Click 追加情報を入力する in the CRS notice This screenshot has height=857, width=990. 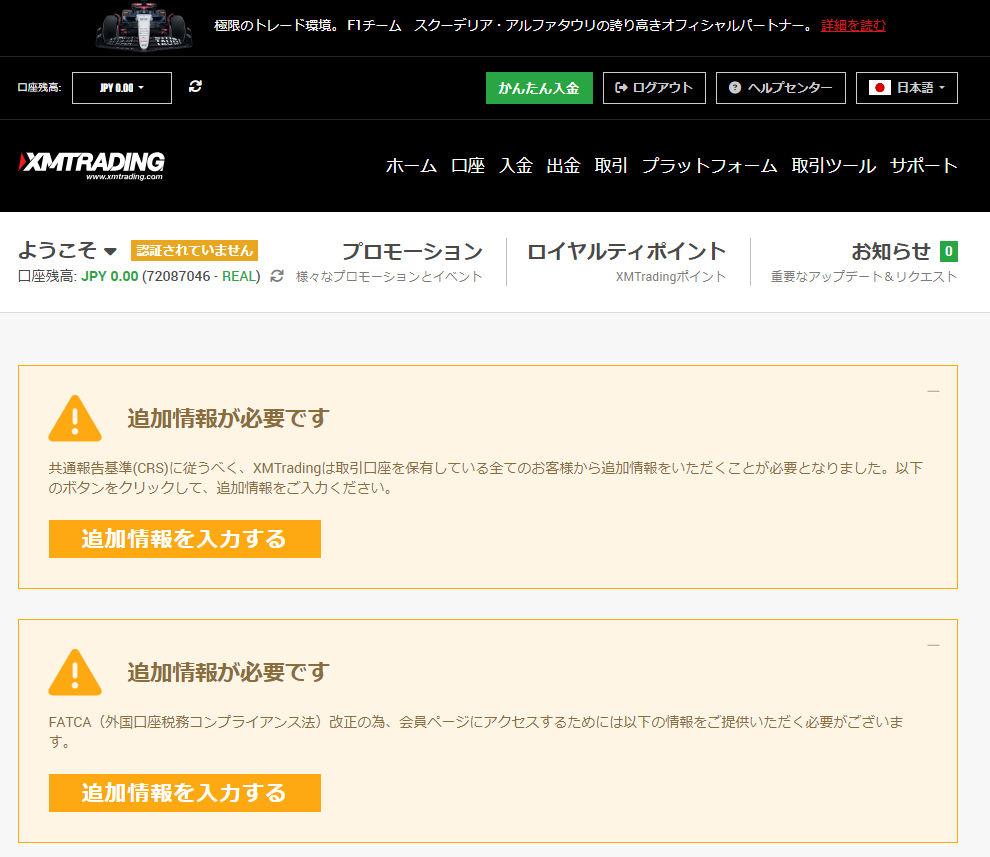pos(185,539)
